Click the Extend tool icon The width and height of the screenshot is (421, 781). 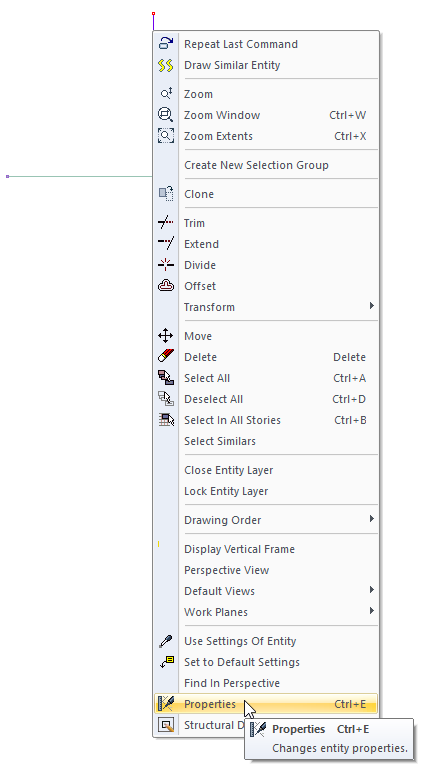click(x=165, y=244)
